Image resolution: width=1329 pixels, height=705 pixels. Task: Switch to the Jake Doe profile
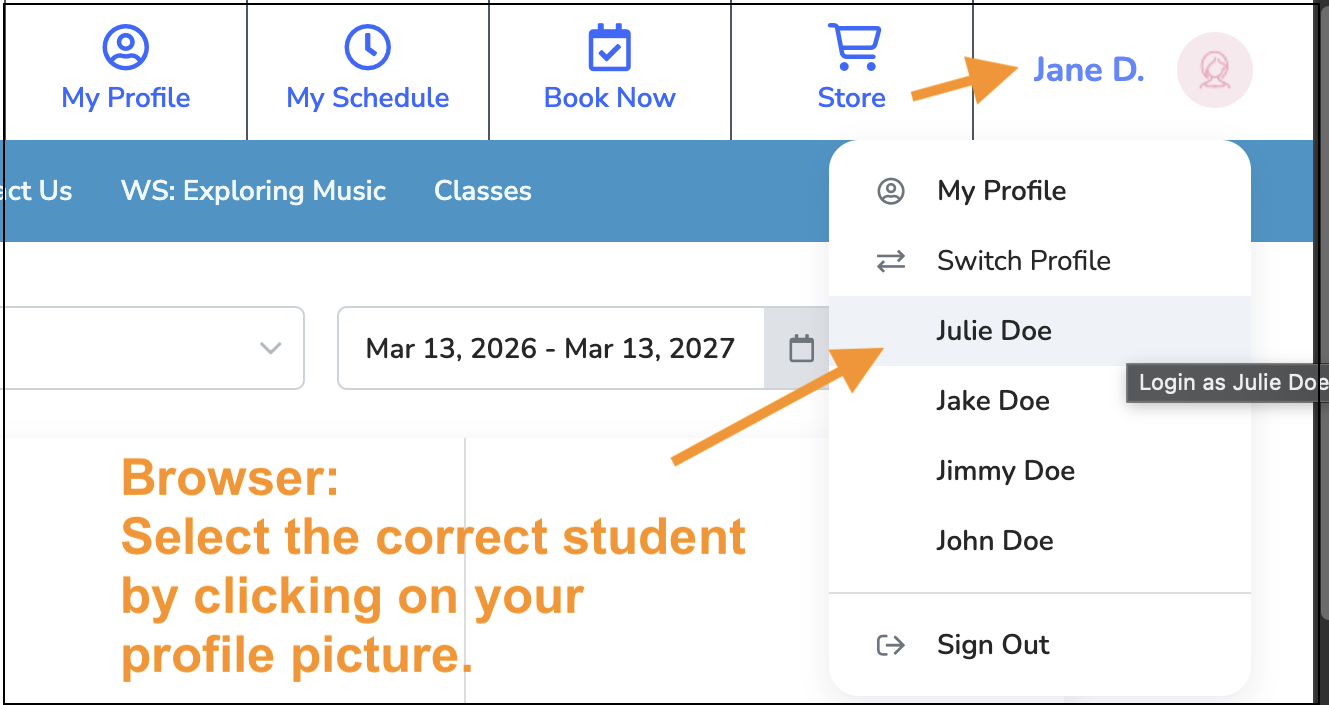[x=993, y=401]
